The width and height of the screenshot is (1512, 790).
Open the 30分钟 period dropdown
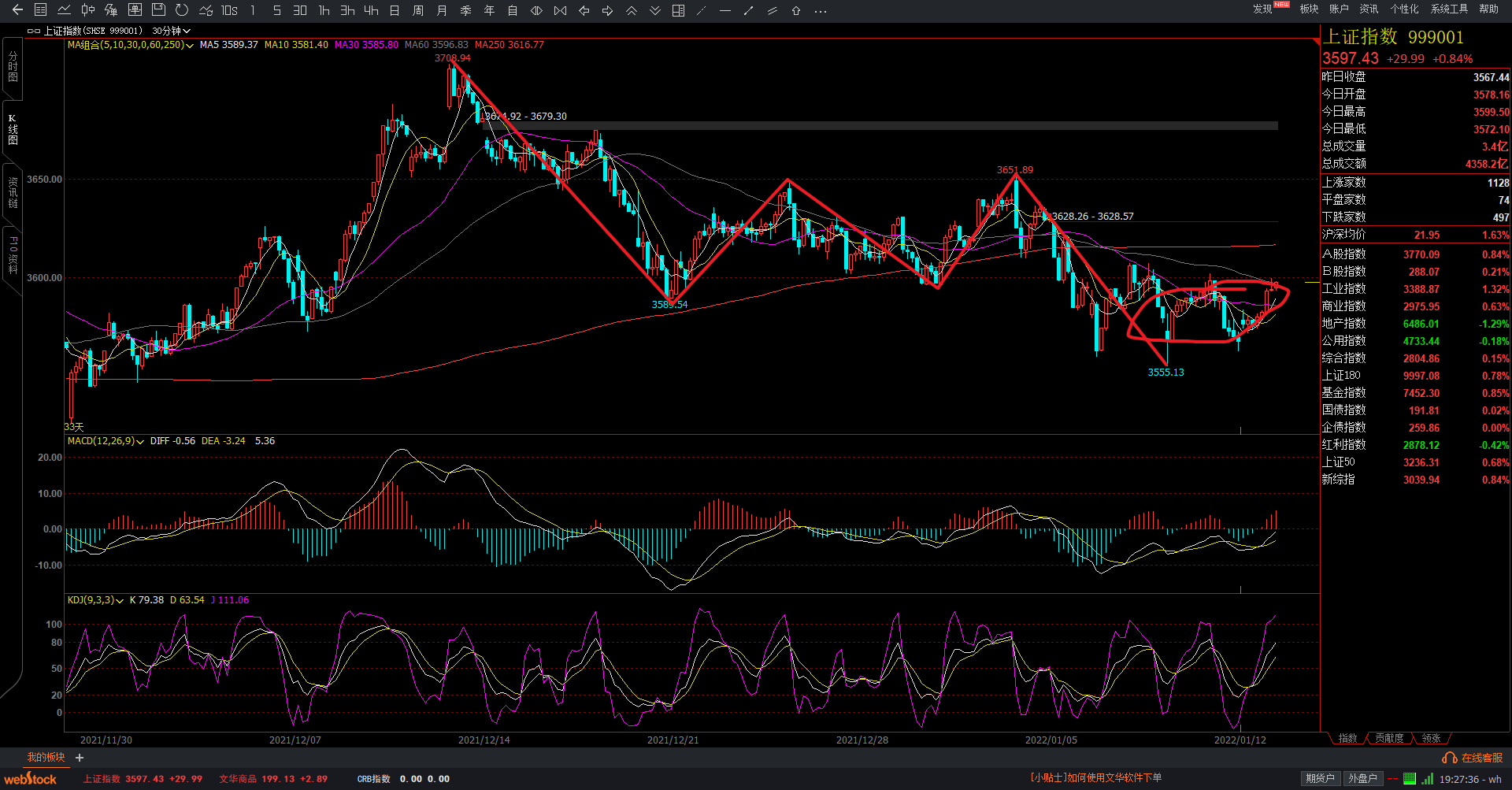(x=171, y=31)
